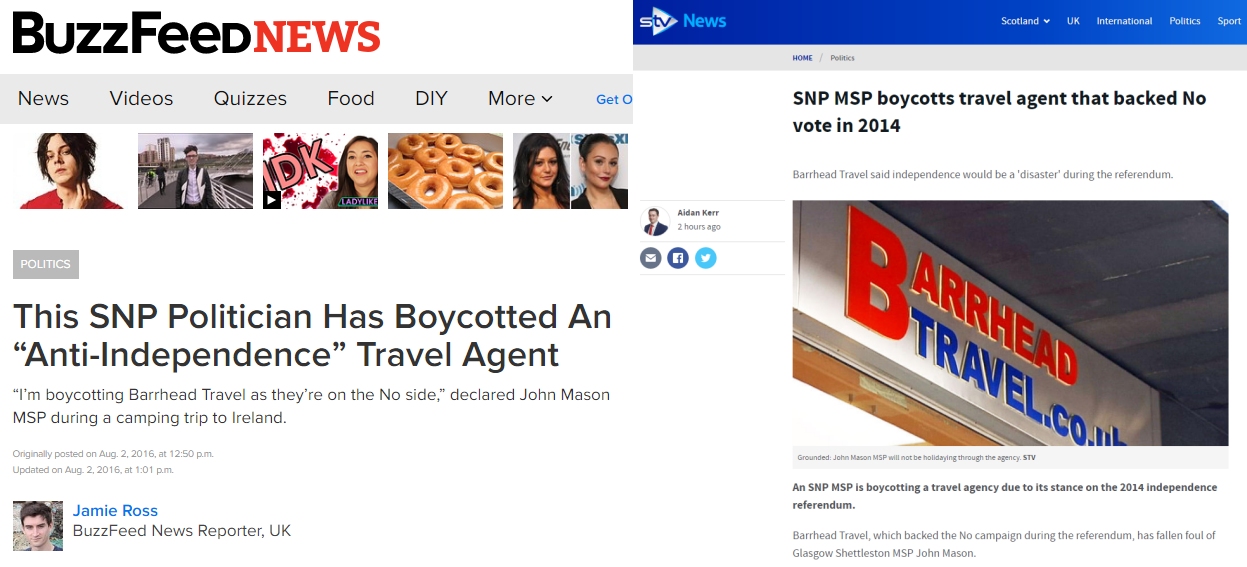Select Politics in STV top navigation

(x=1185, y=21)
